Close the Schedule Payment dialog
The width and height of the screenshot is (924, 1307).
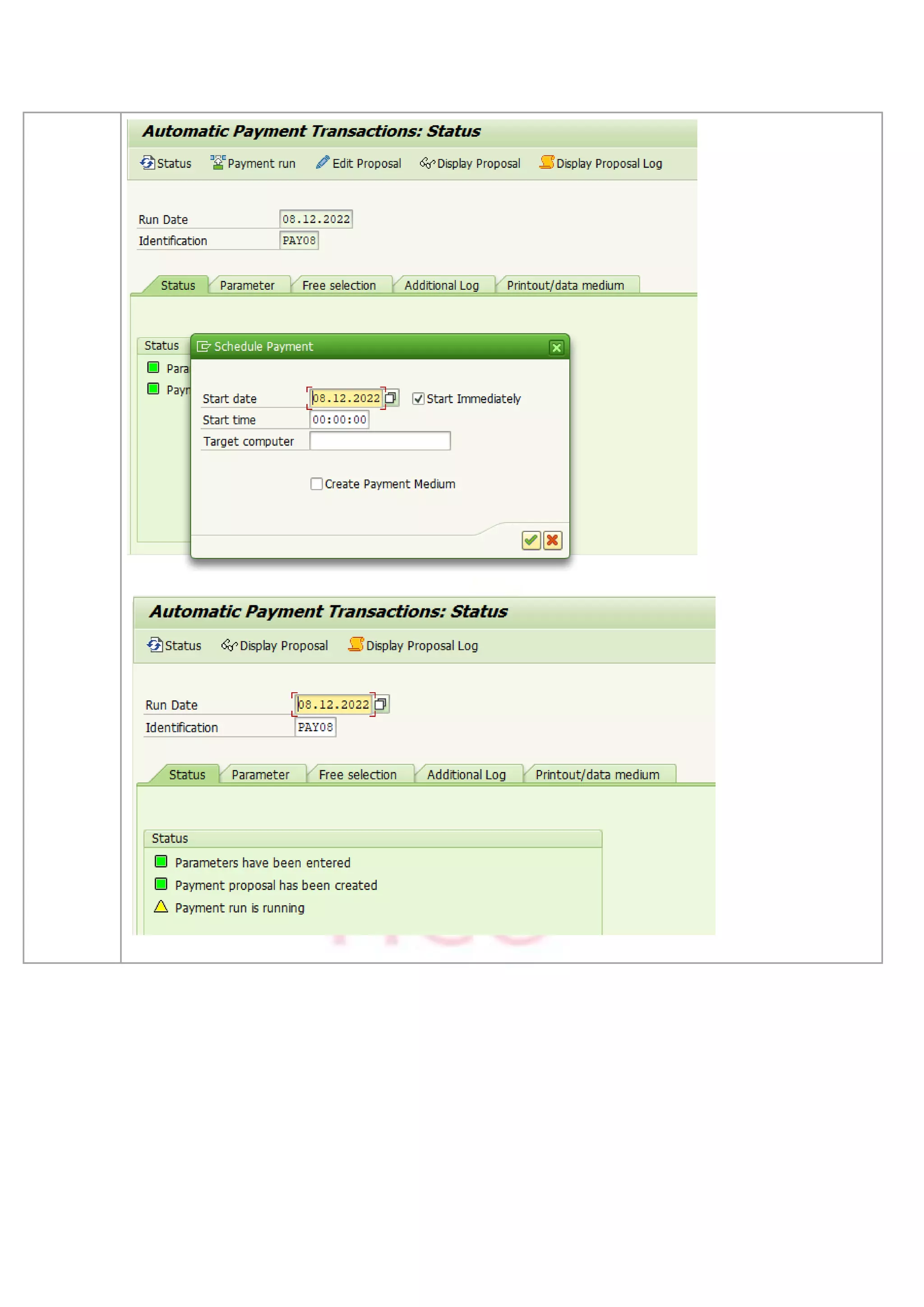click(556, 347)
